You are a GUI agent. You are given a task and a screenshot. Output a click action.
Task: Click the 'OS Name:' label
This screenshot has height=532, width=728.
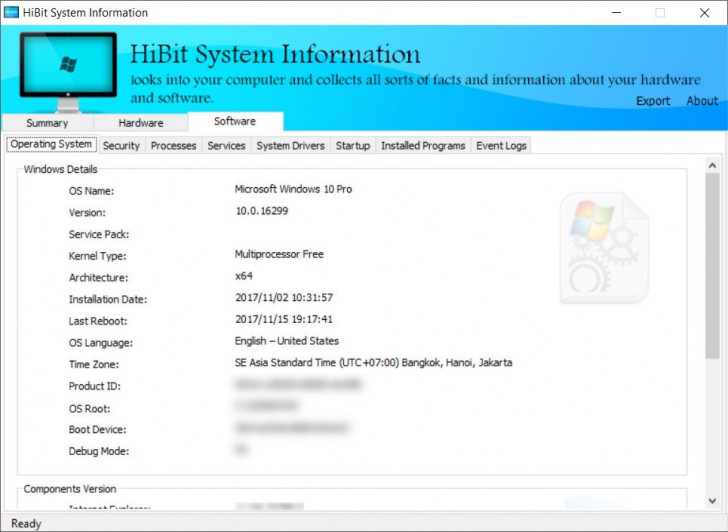(x=91, y=191)
